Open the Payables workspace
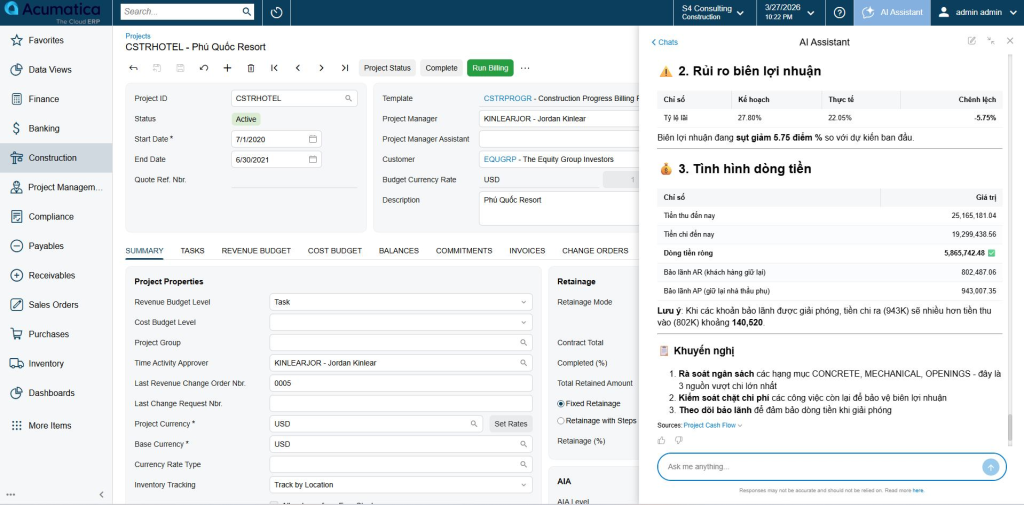This screenshot has width=1024, height=505. [56, 246]
